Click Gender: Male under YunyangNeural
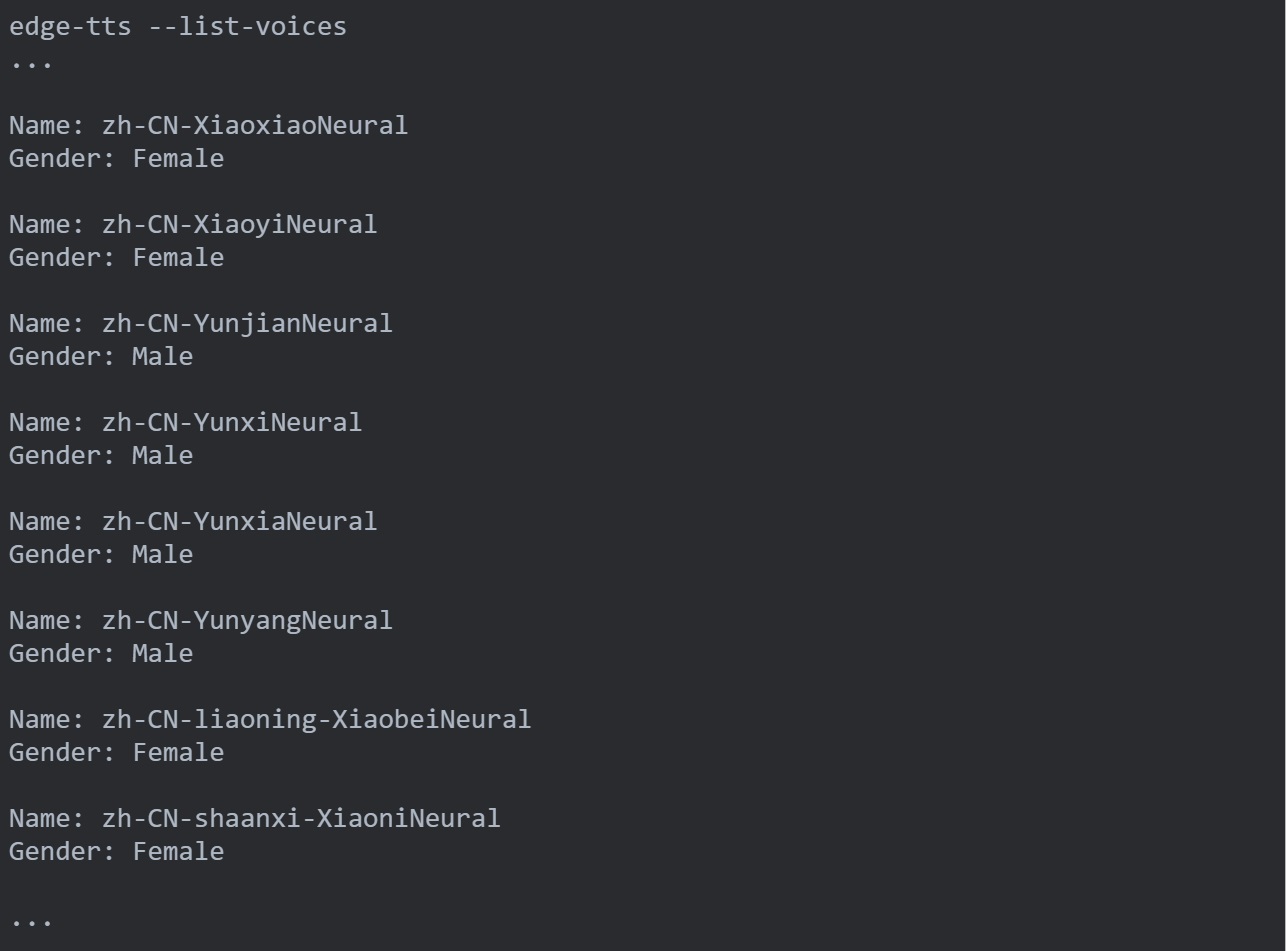 click(101, 653)
